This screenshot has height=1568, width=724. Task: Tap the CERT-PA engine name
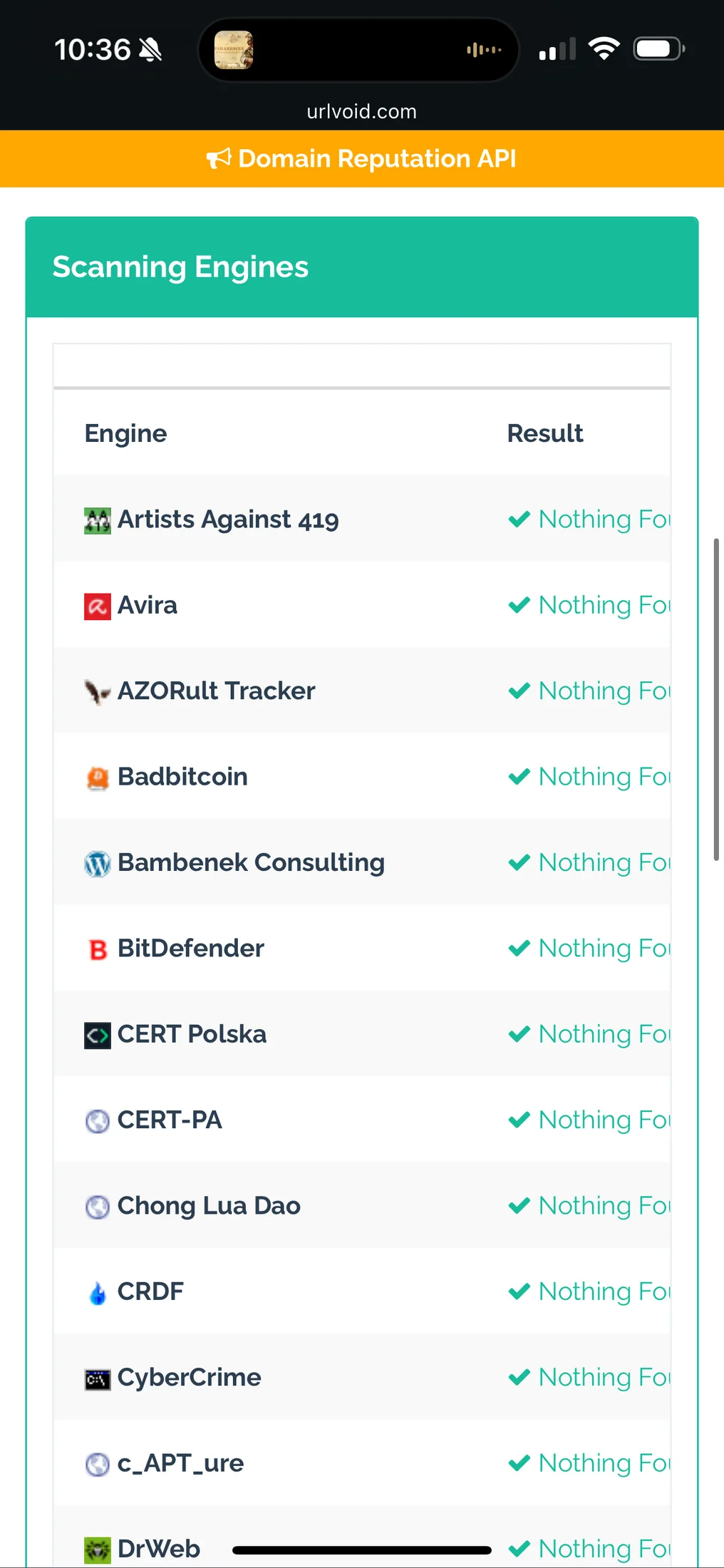(x=170, y=1120)
